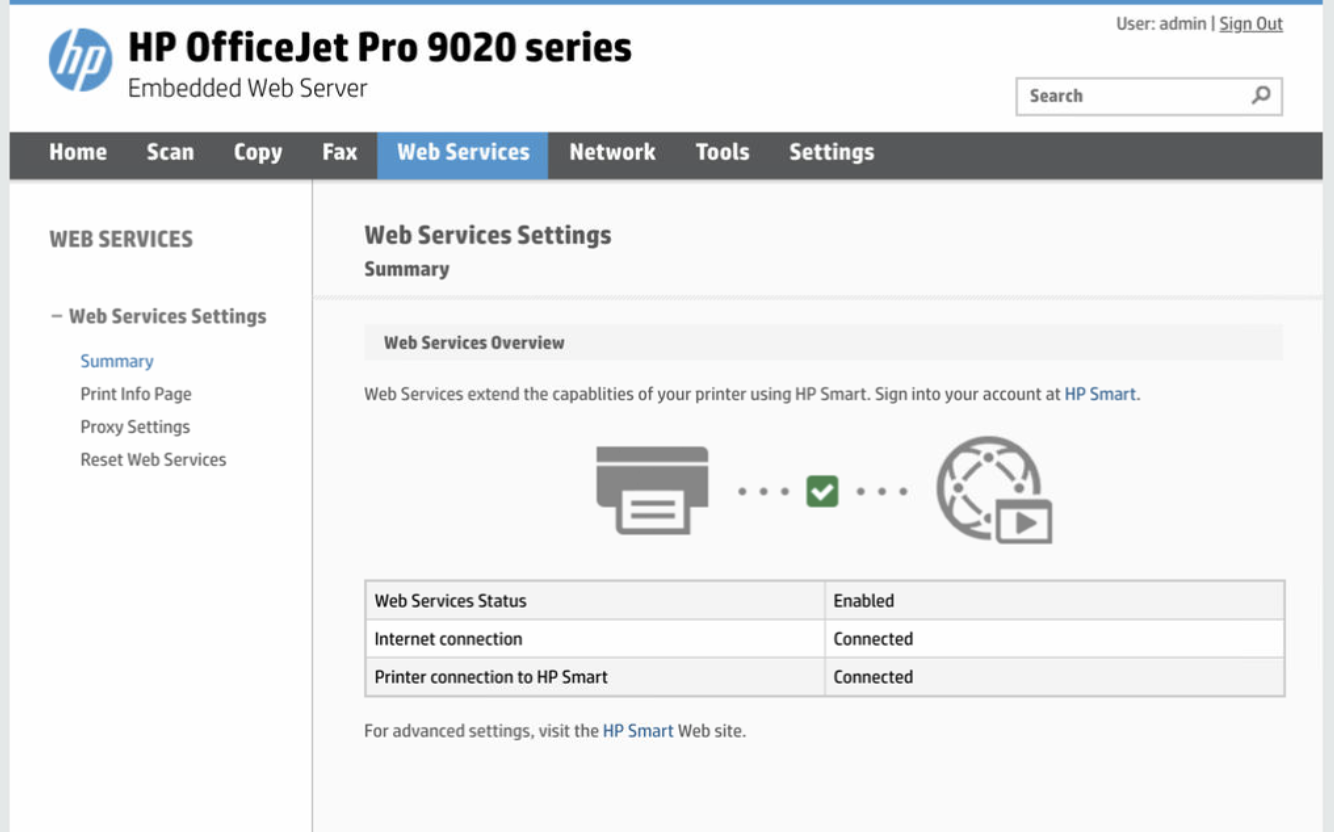Focus the Search input field
The height and width of the screenshot is (832, 1334).
tap(1130, 96)
